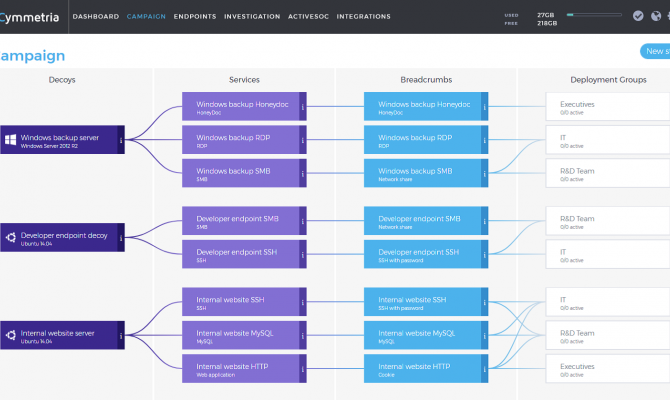670x400 pixels.
Task: Open options of Windows backup SMB breadcrumb
Action: point(485,173)
